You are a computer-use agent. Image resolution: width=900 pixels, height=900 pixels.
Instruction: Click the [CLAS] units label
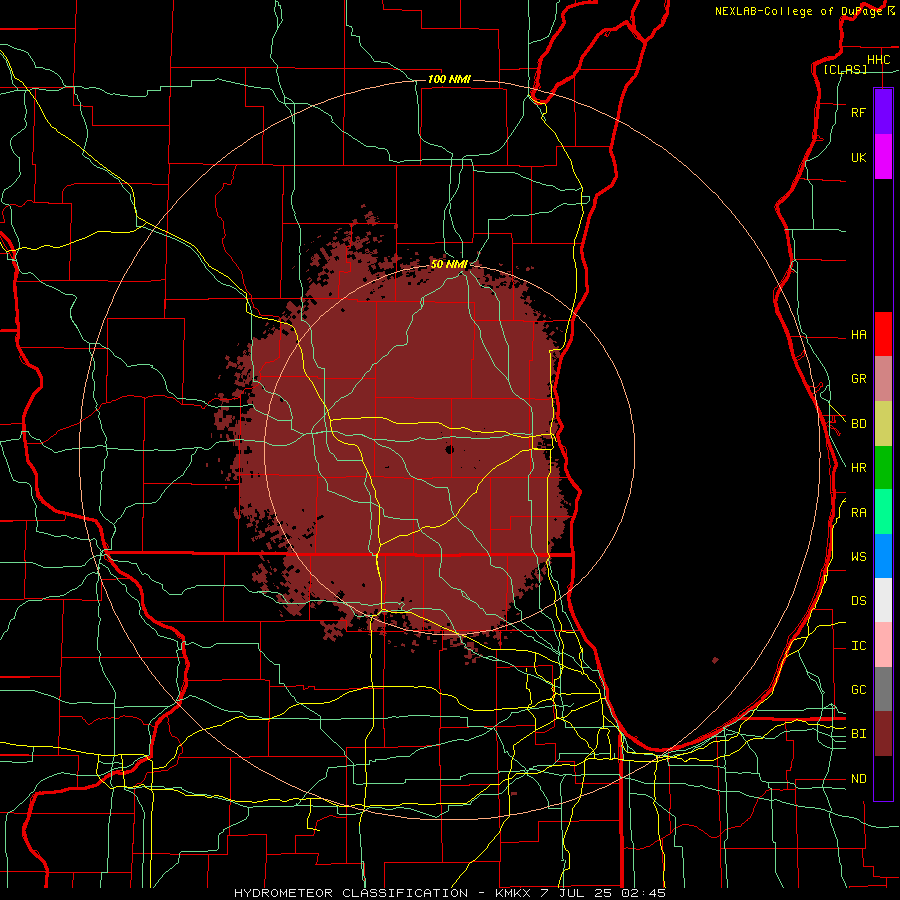click(x=845, y=69)
